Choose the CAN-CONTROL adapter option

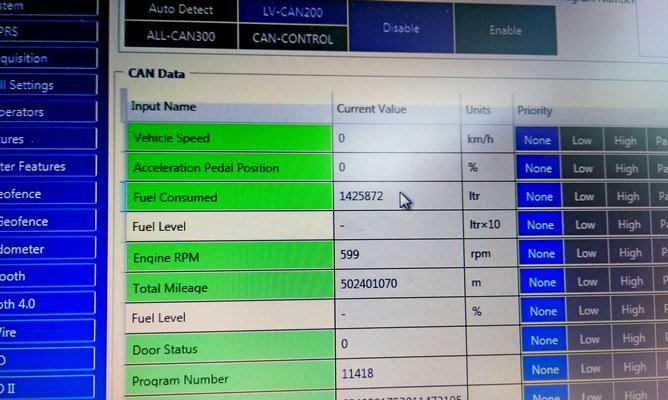(293, 39)
